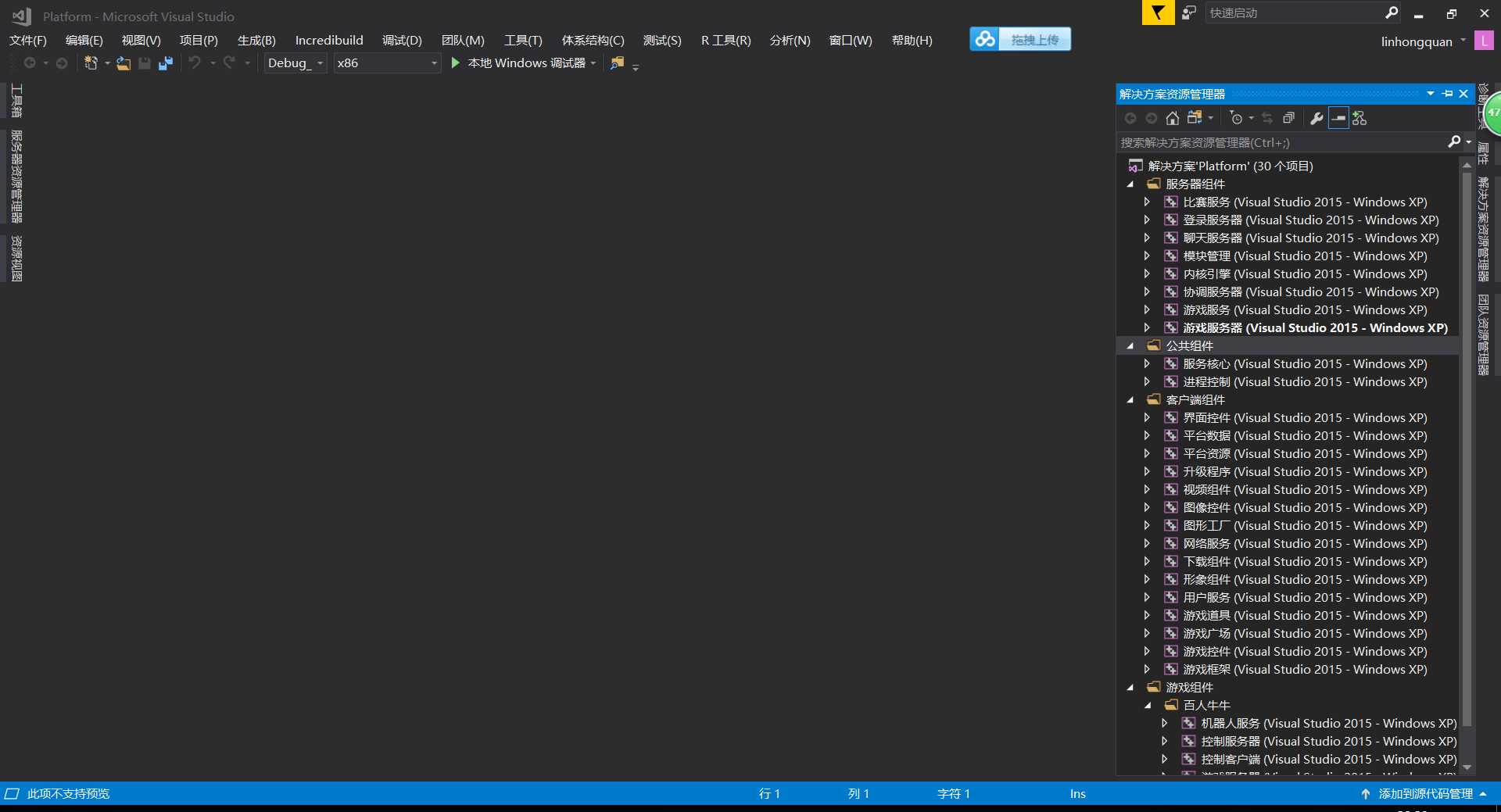Click the Undo toolbar icon

(x=195, y=63)
